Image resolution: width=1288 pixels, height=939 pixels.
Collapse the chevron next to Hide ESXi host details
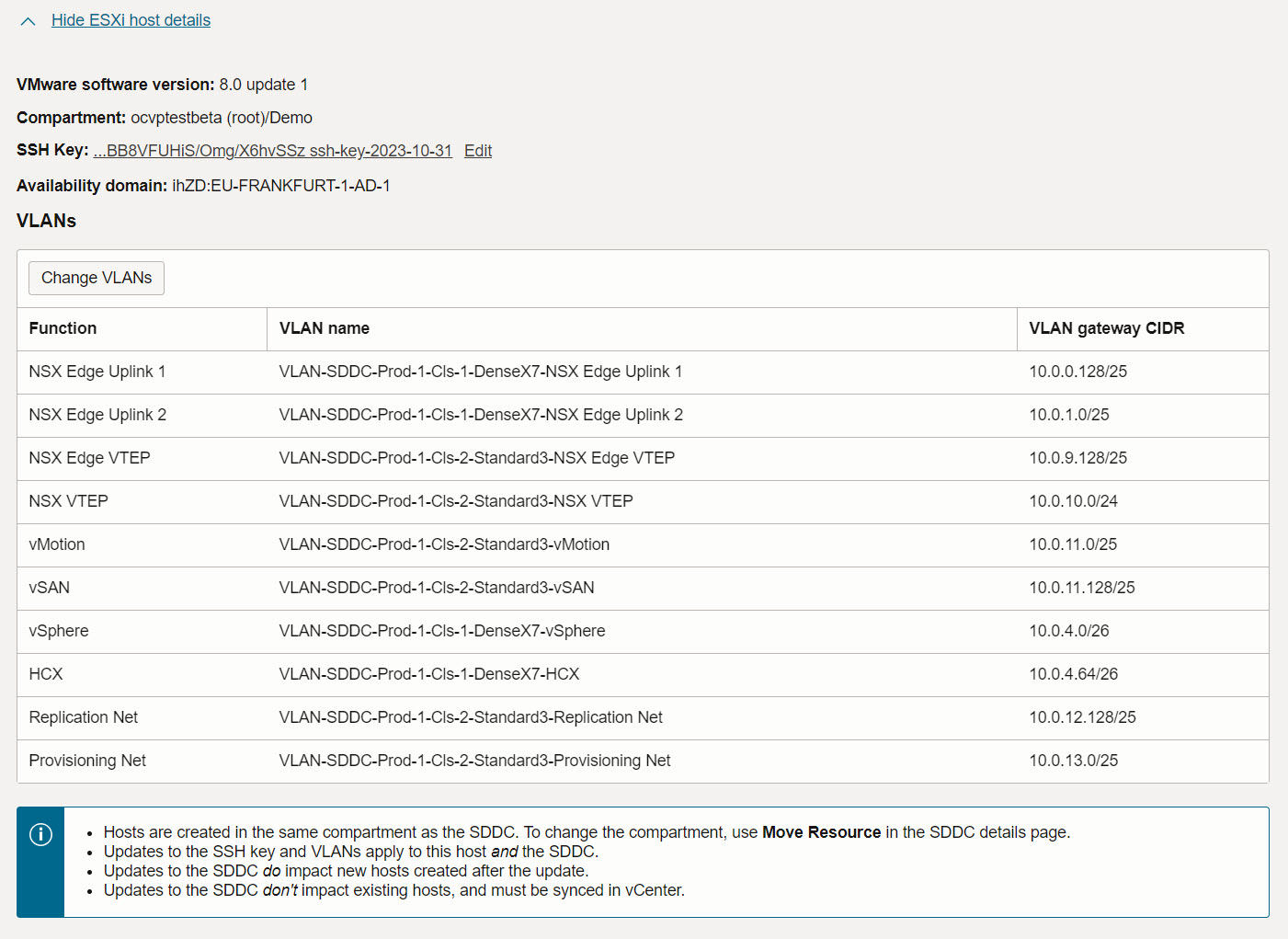[28, 21]
